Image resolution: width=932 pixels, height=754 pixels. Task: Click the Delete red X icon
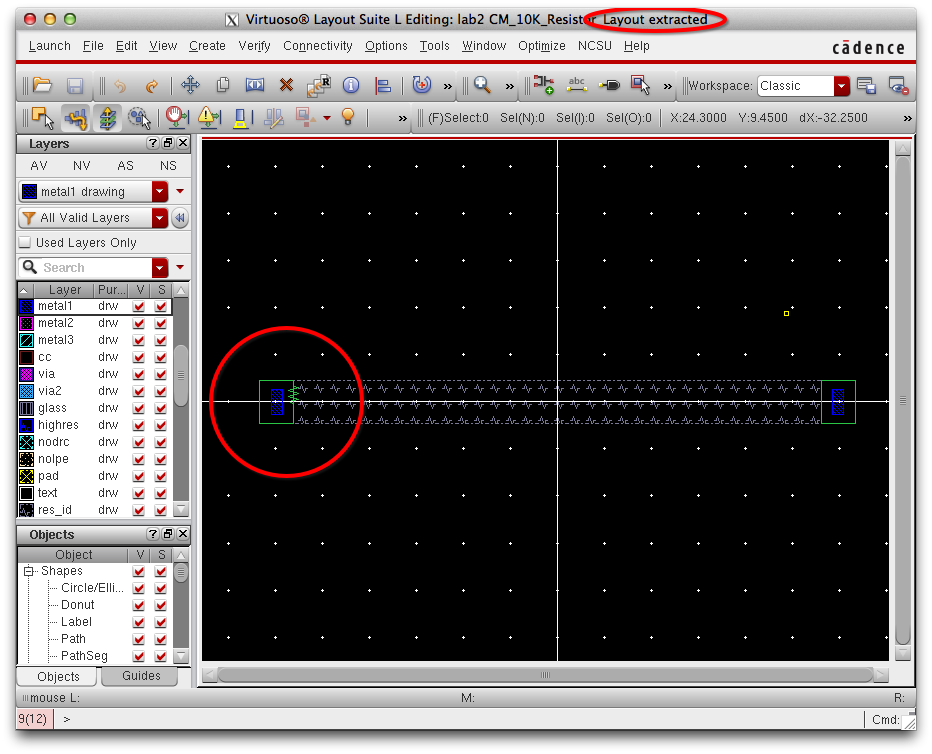[286, 86]
